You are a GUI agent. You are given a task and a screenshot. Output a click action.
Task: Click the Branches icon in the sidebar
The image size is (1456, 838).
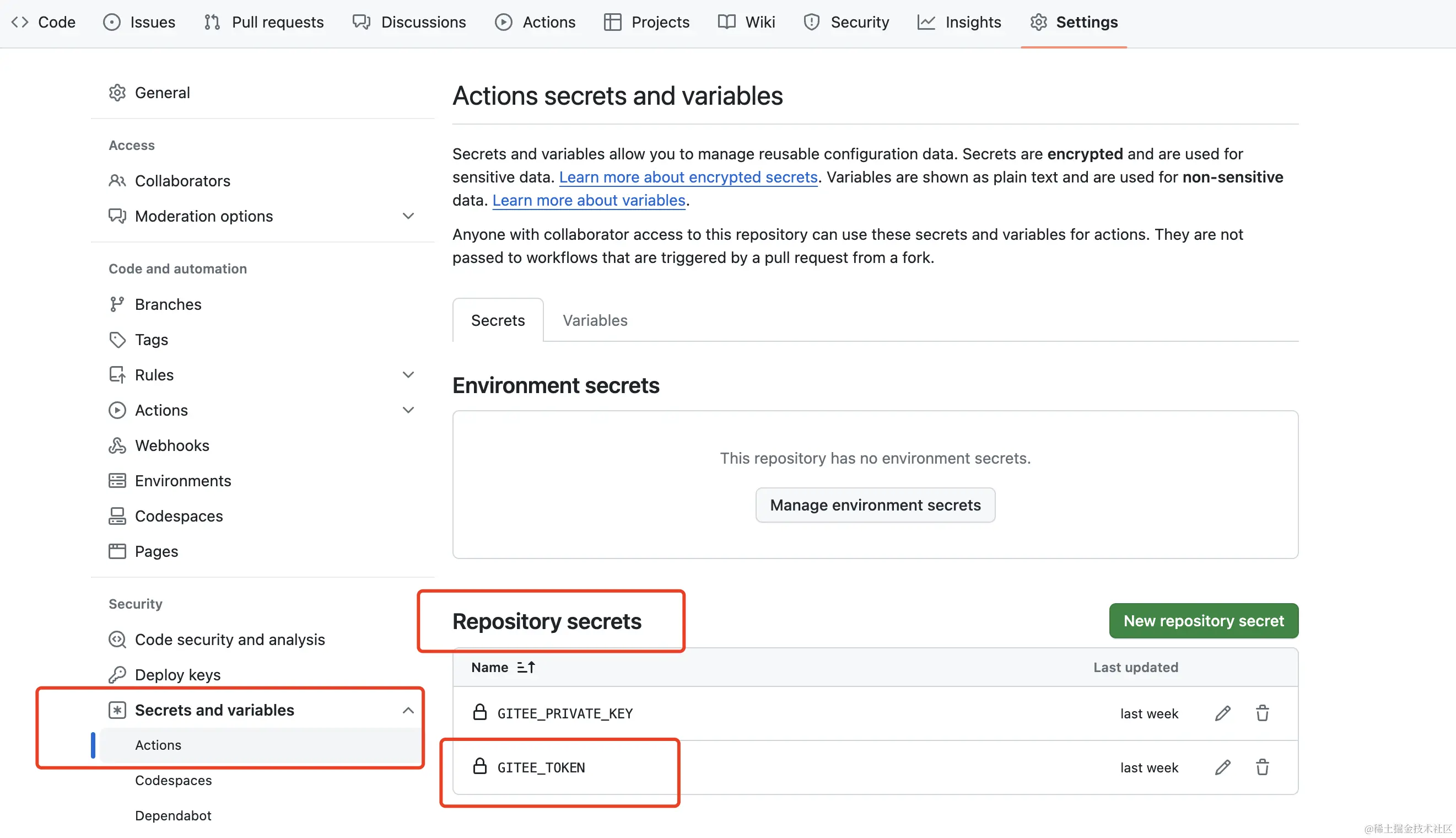(117, 304)
